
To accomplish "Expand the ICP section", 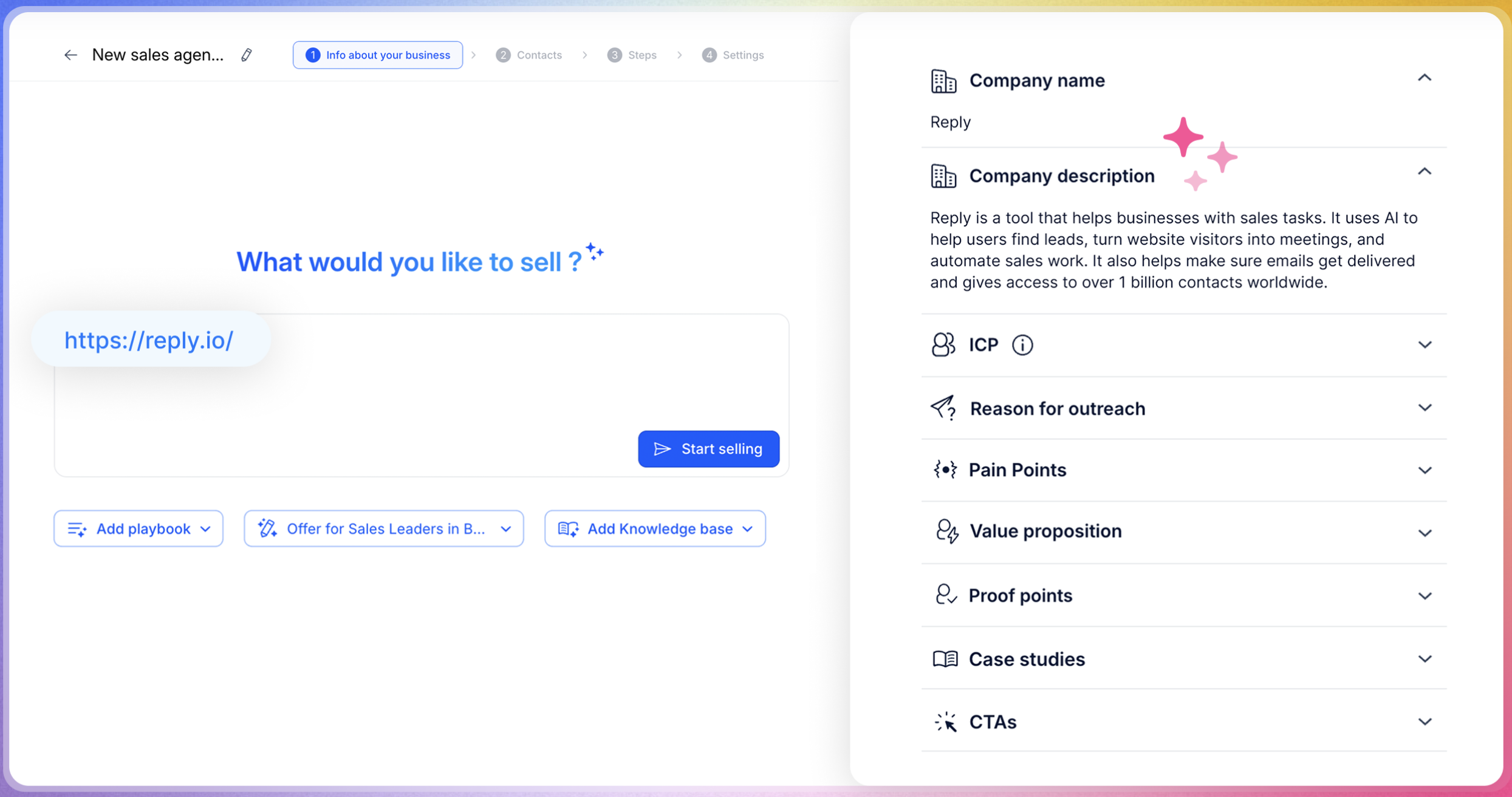I will 1425,344.
